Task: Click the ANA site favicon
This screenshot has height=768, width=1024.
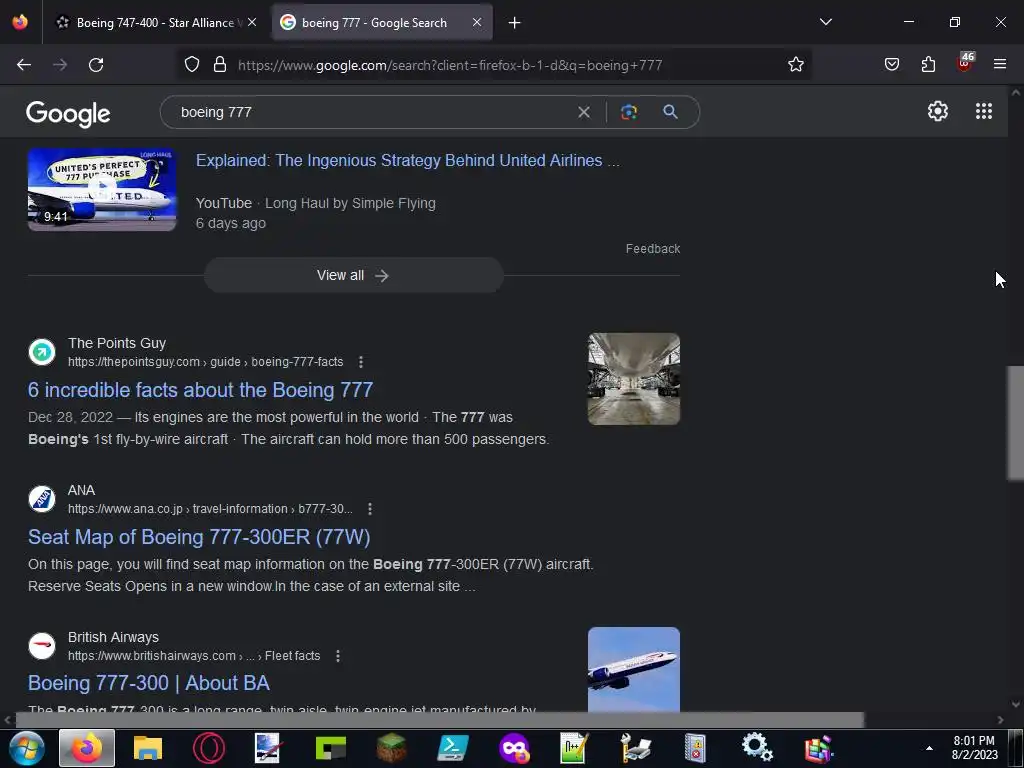Action: 42,499
